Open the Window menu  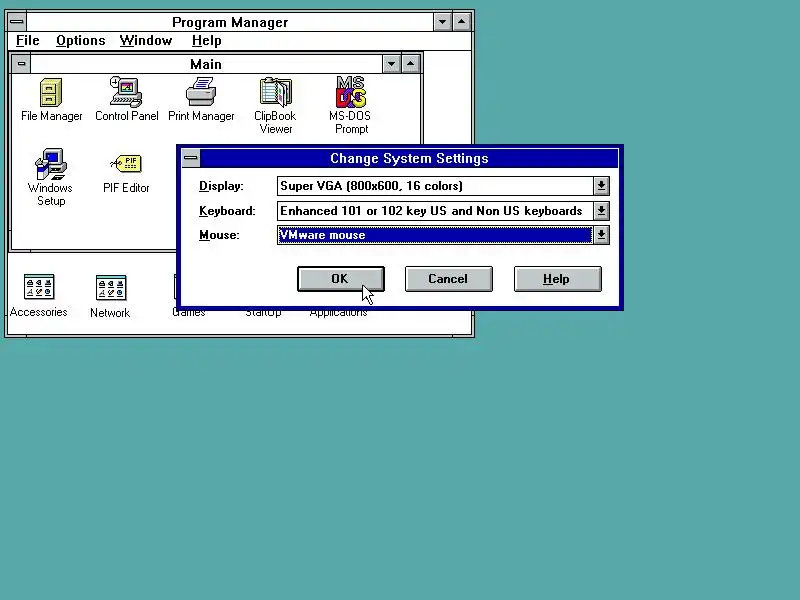click(x=146, y=40)
